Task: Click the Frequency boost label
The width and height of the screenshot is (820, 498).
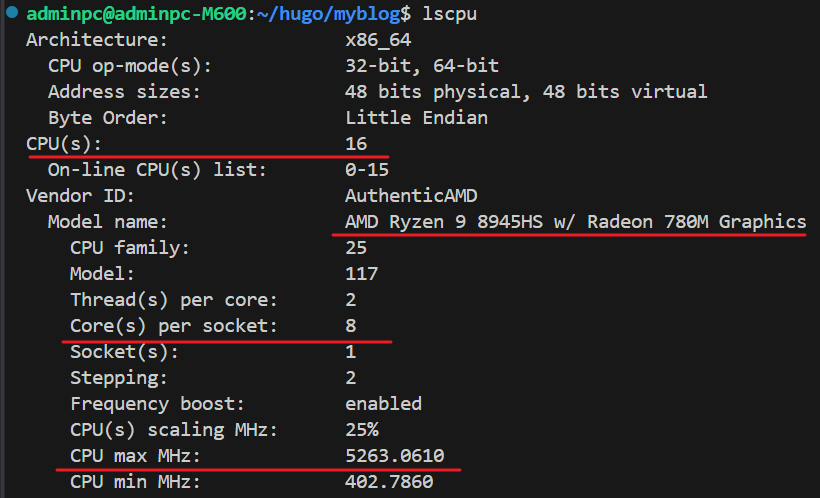Action: point(157,404)
